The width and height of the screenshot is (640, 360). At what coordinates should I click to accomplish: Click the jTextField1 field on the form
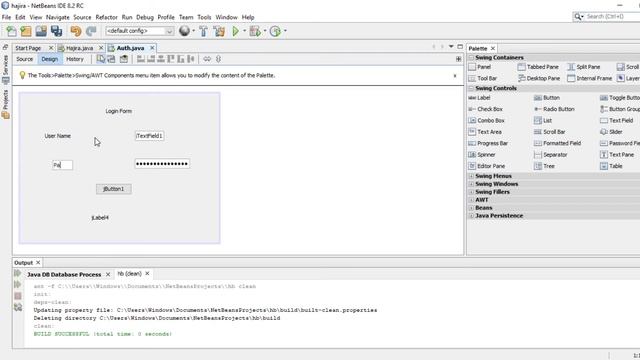(x=149, y=136)
